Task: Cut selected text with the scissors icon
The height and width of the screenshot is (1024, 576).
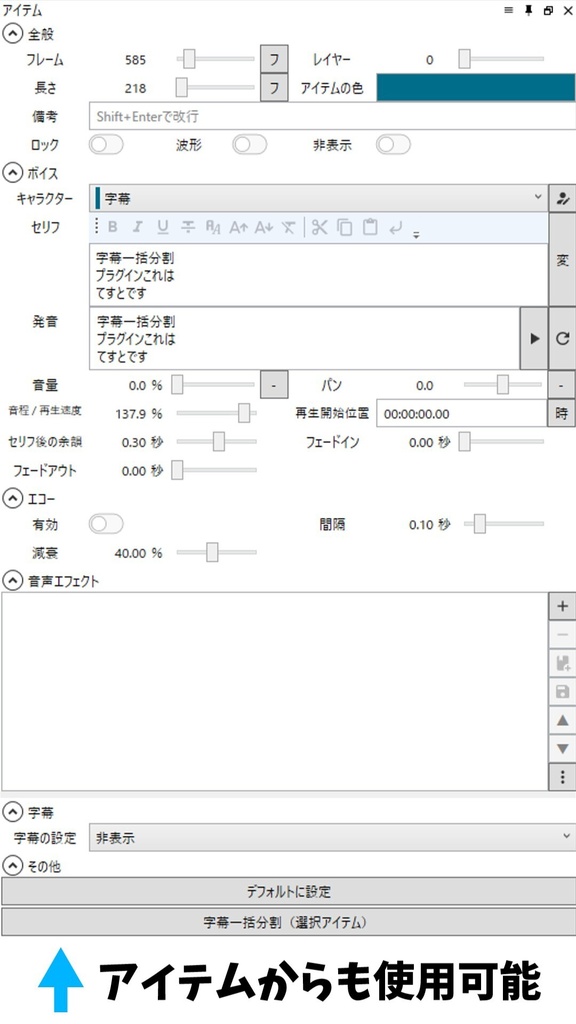Action: coord(319,227)
